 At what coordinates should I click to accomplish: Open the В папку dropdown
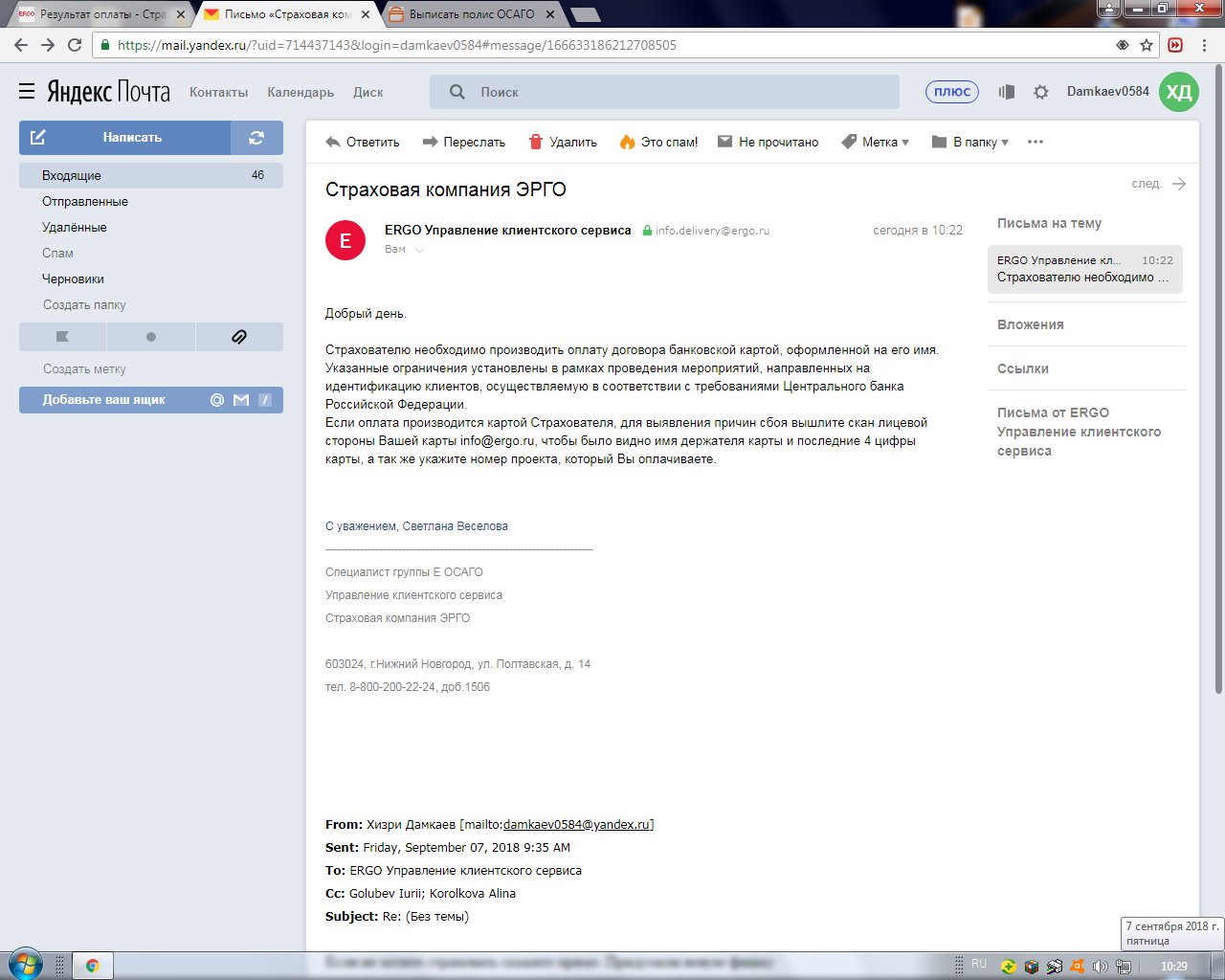[970, 142]
